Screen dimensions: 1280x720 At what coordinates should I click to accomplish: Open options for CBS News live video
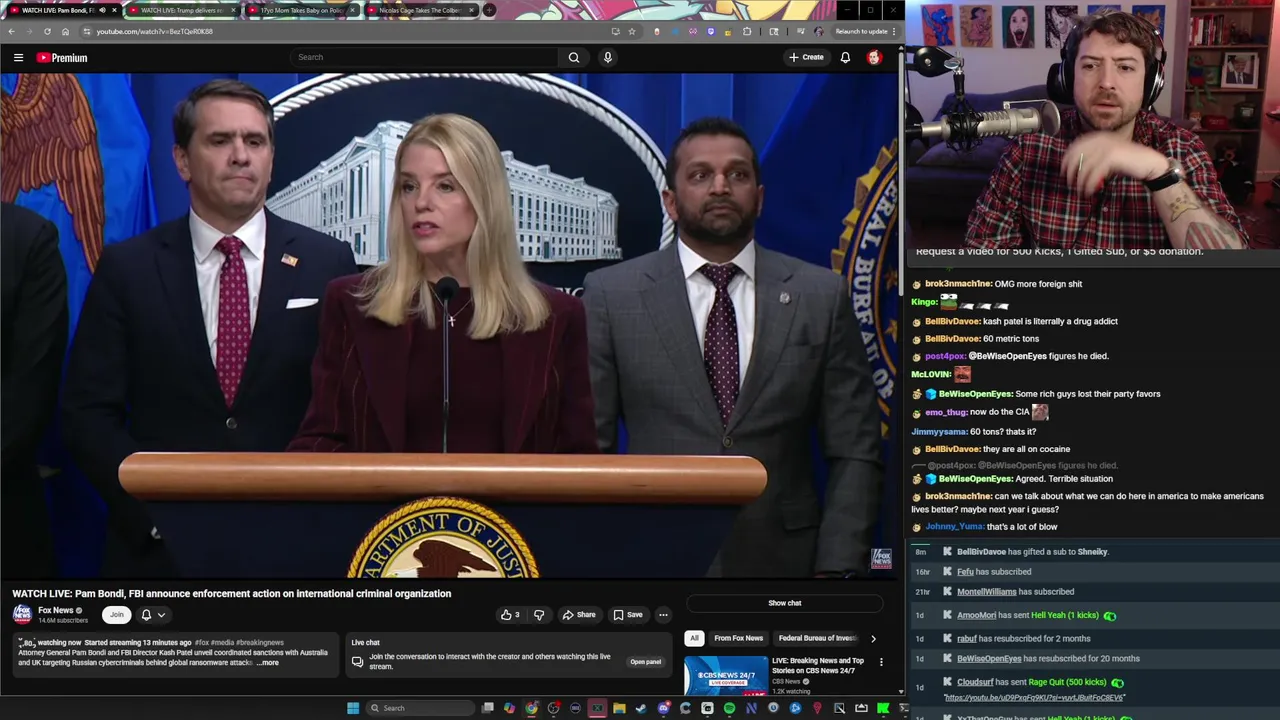click(x=881, y=662)
